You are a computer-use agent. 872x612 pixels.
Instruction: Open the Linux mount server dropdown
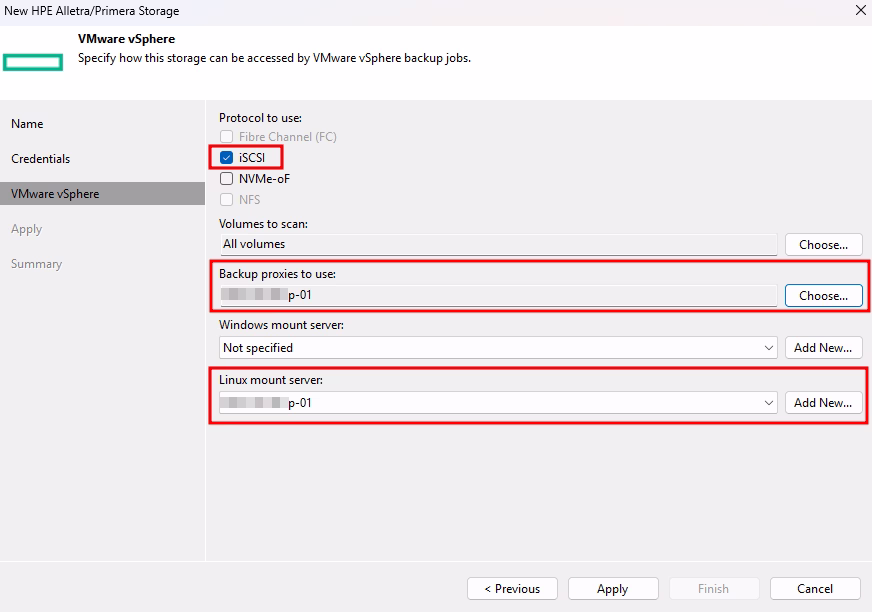point(768,403)
